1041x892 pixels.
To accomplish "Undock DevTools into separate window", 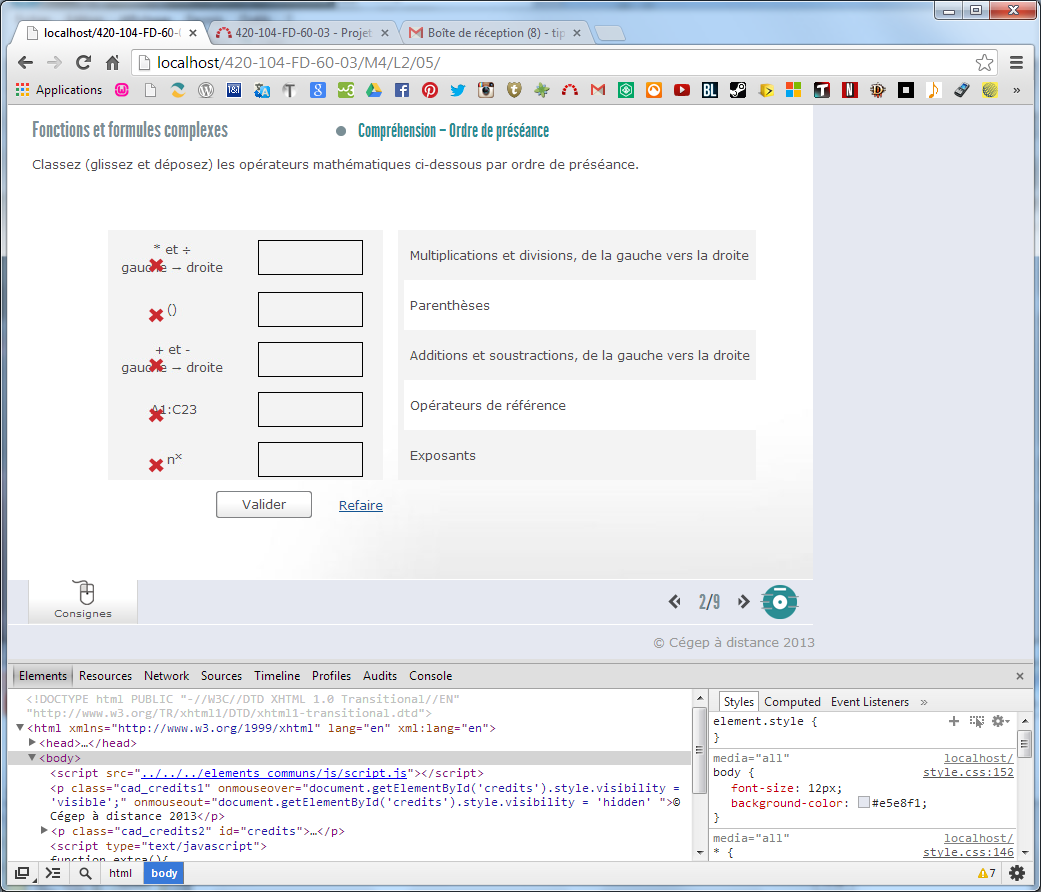I will coord(21,873).
